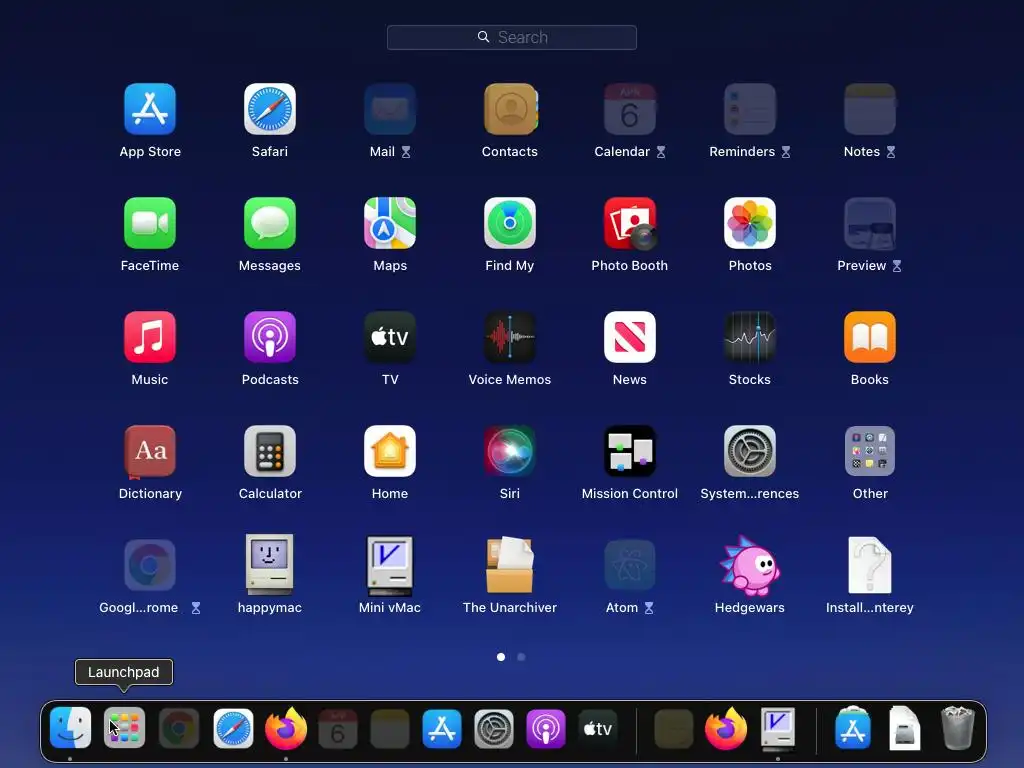Open Notes in the Launchpad grid
The image size is (1024, 768).
point(870,109)
